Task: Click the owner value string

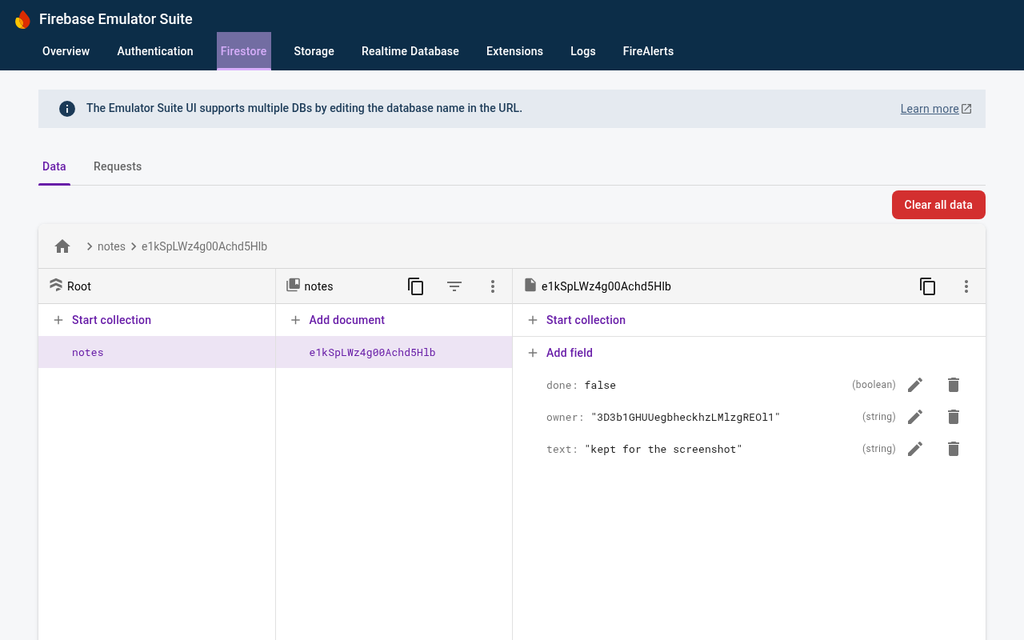Action: [685, 417]
